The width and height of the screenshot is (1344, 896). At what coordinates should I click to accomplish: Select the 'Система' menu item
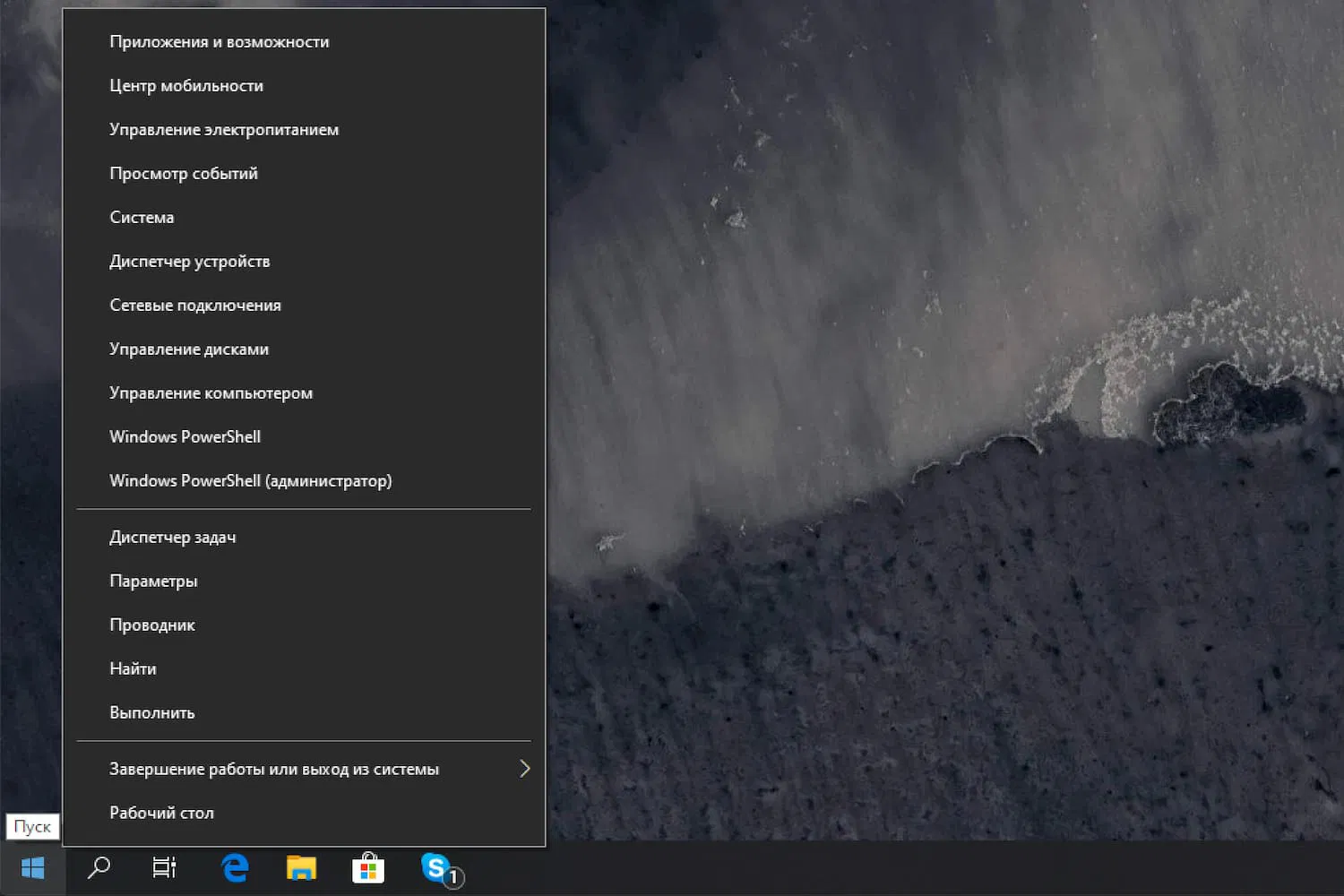coord(304,218)
